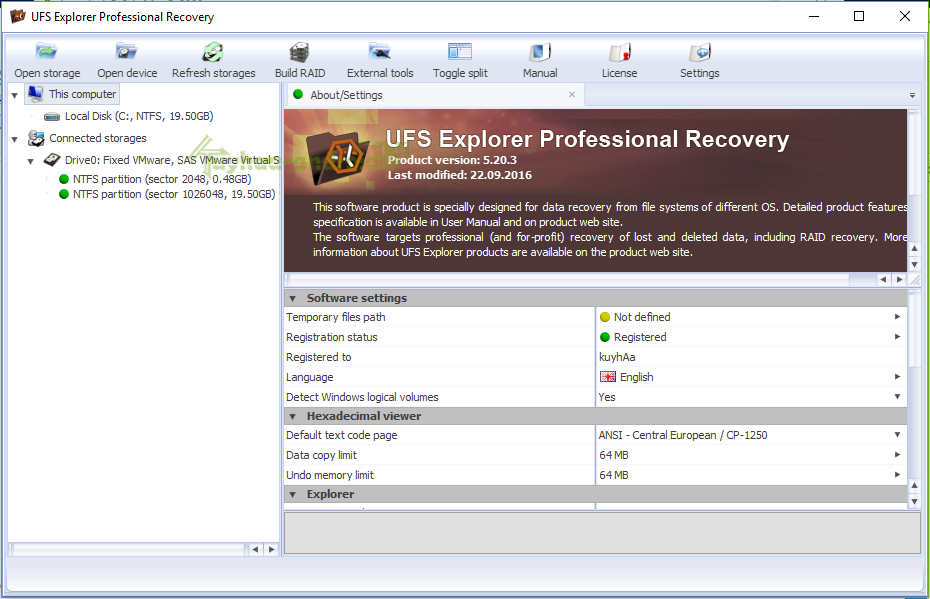Open the tab list dropdown arrow
Viewport: 930px width, 599px height.
point(912,95)
